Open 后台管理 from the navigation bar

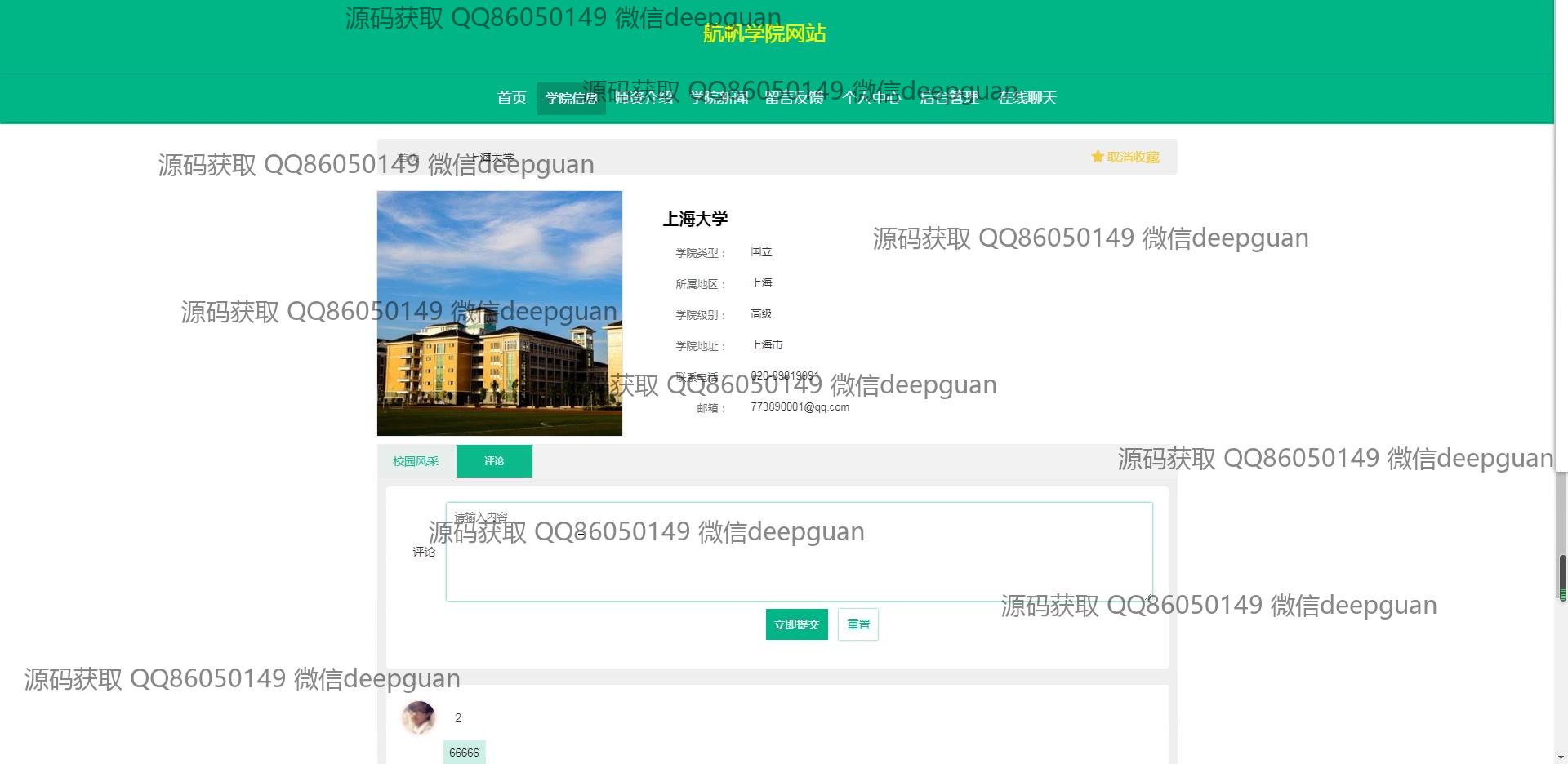pyautogui.click(x=949, y=98)
